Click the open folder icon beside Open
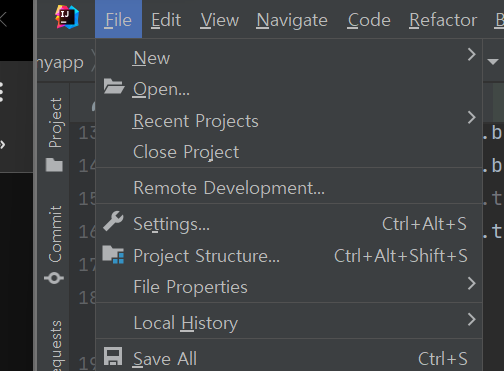 (x=114, y=87)
